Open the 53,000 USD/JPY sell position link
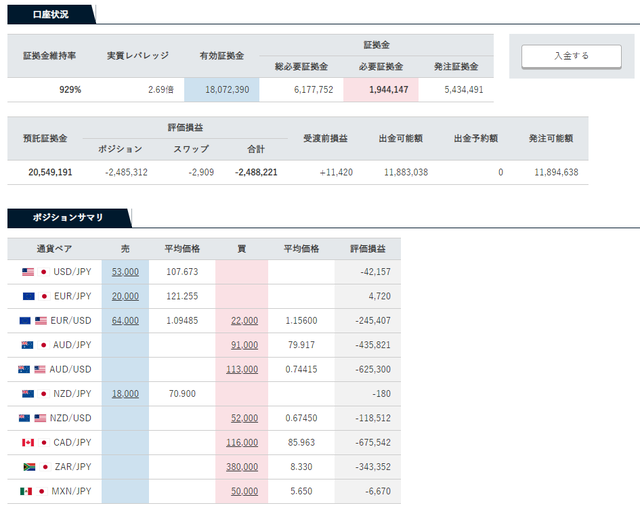The image size is (640, 512). tap(125, 271)
